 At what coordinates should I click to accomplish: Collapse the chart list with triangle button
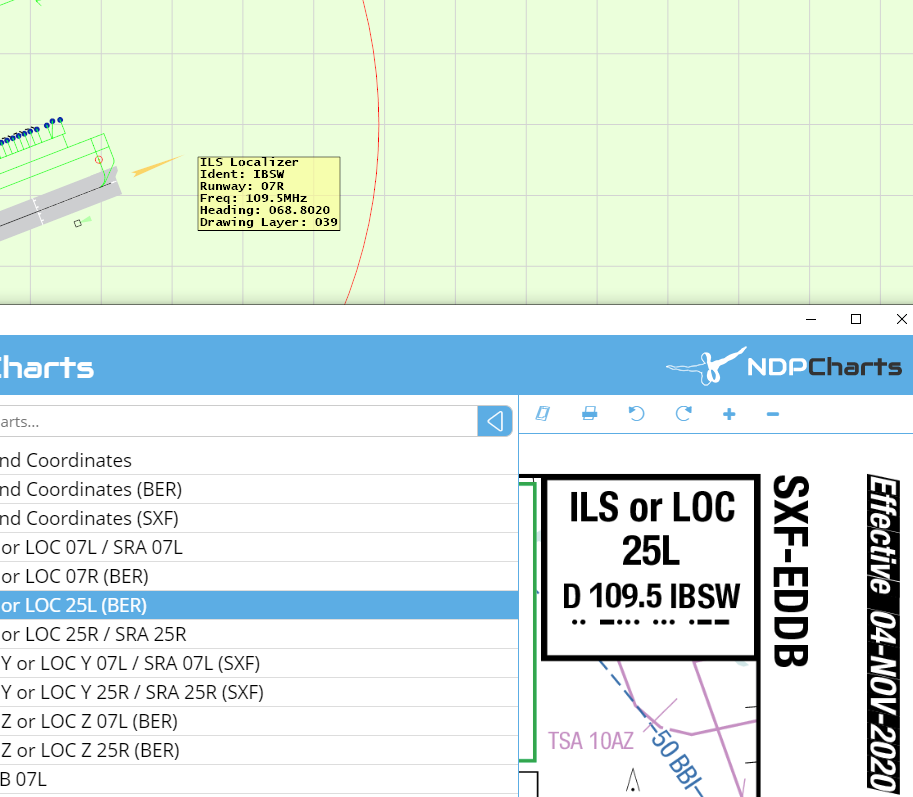[x=495, y=421]
